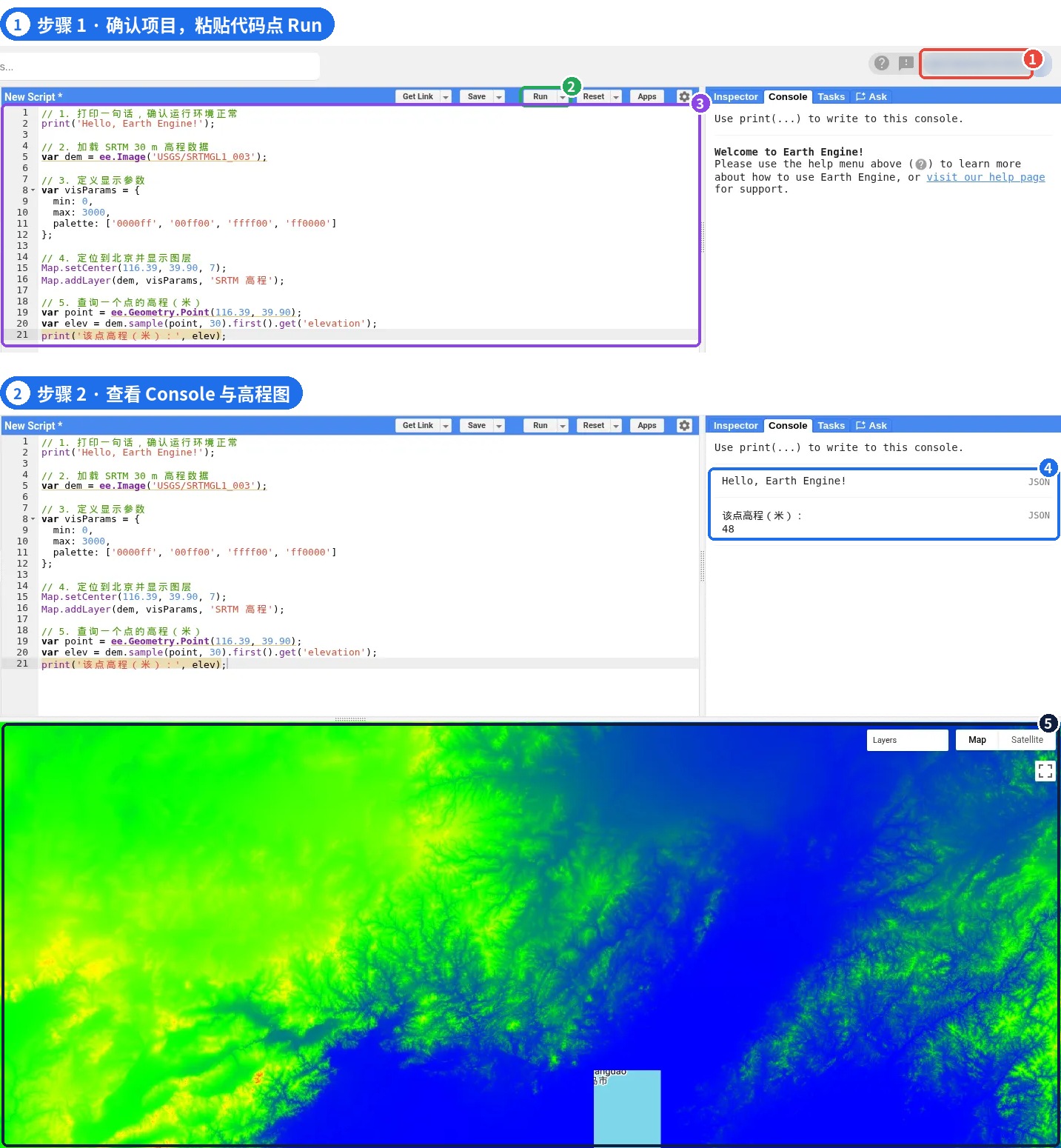Open the Layers control on the map
This screenshot has width=1061, height=1148.
click(907, 740)
